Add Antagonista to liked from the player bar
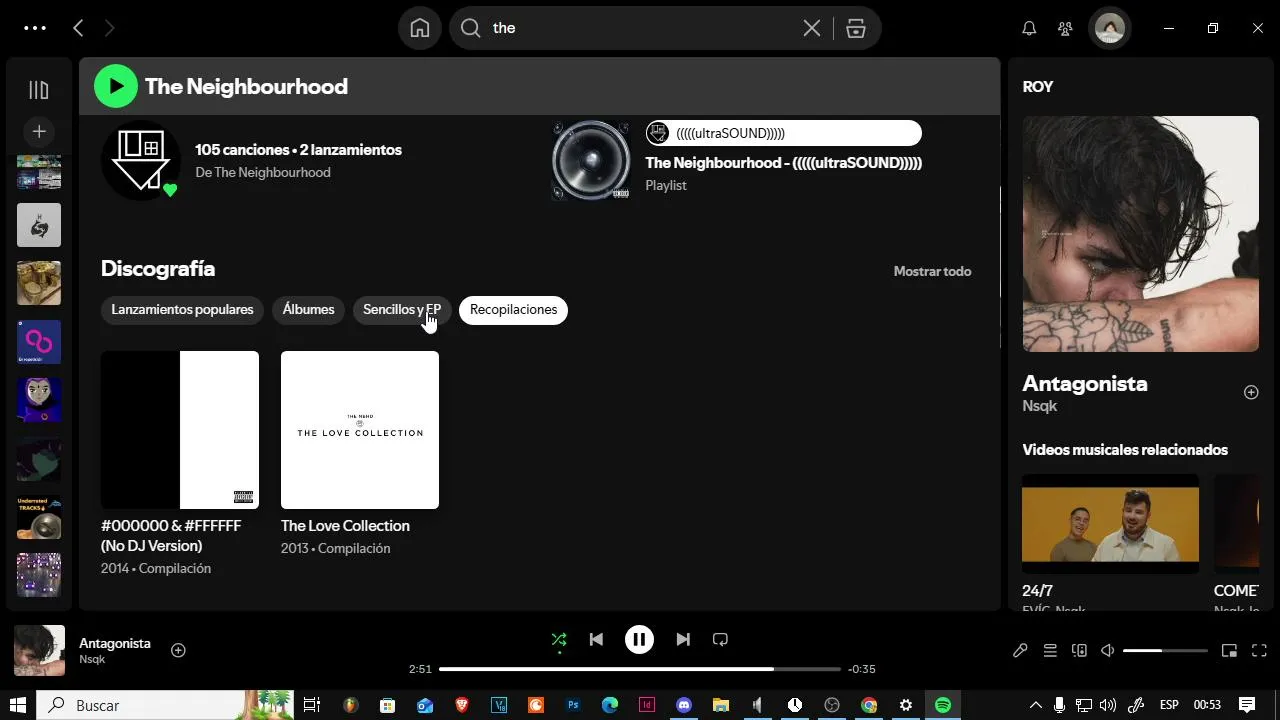The image size is (1280, 720). coord(178,650)
